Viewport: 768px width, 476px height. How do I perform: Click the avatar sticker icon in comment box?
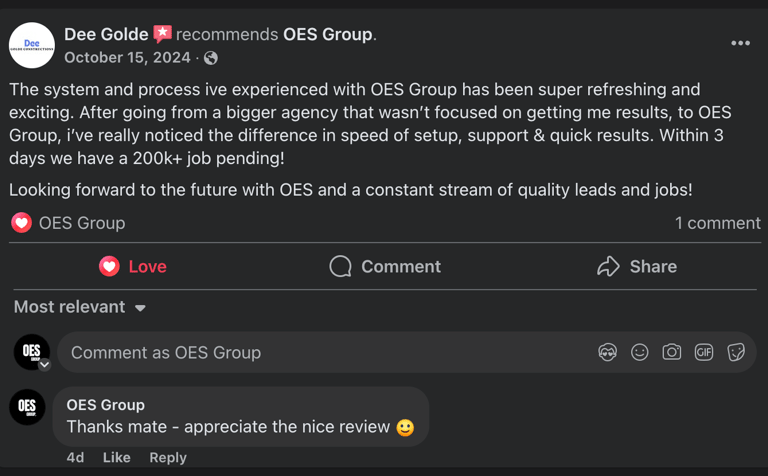[607, 352]
